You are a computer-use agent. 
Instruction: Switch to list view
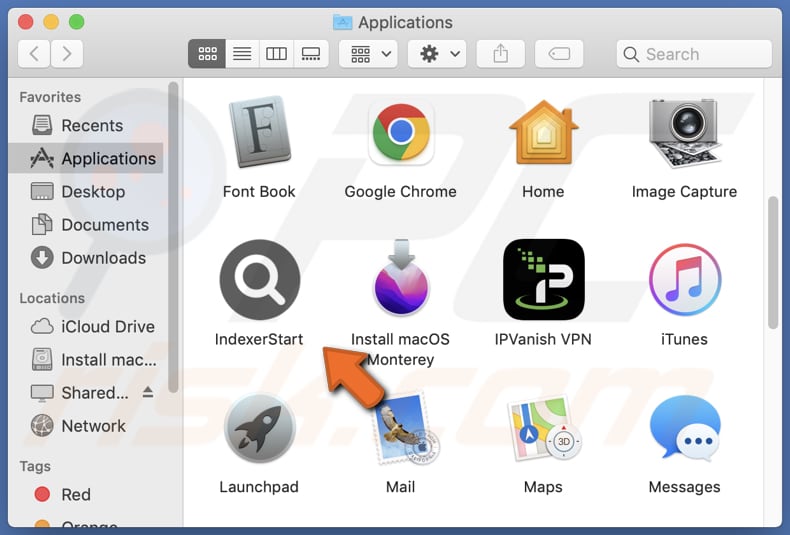pos(242,53)
